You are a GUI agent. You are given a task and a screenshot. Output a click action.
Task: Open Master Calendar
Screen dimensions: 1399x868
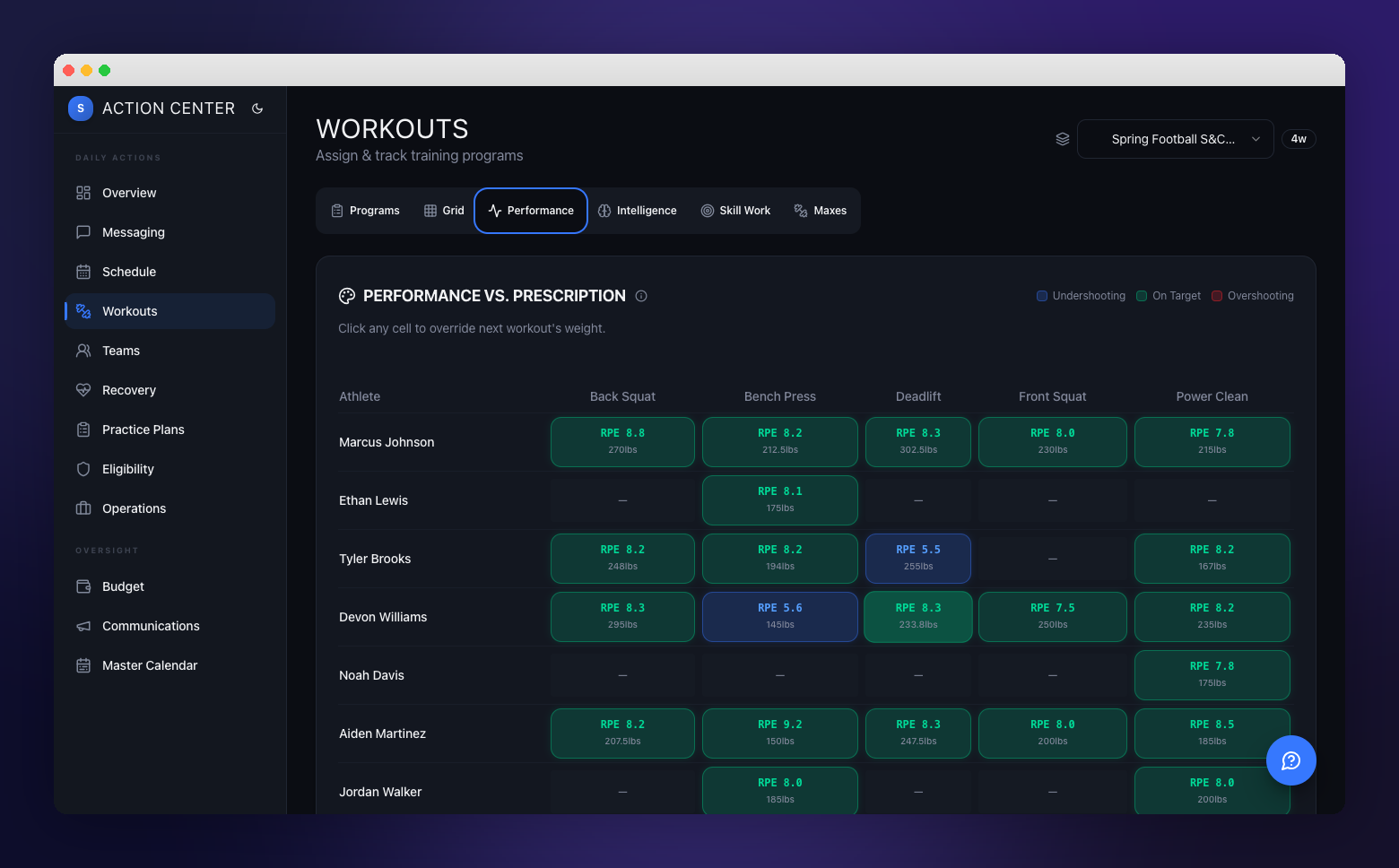(169, 665)
